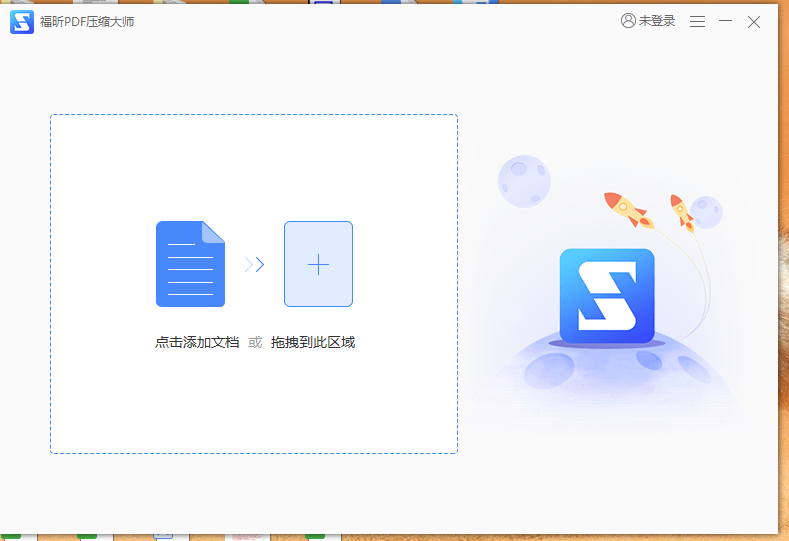The width and height of the screenshot is (789, 541).
Task: Click the 点击添加文档 text
Action: tap(197, 342)
